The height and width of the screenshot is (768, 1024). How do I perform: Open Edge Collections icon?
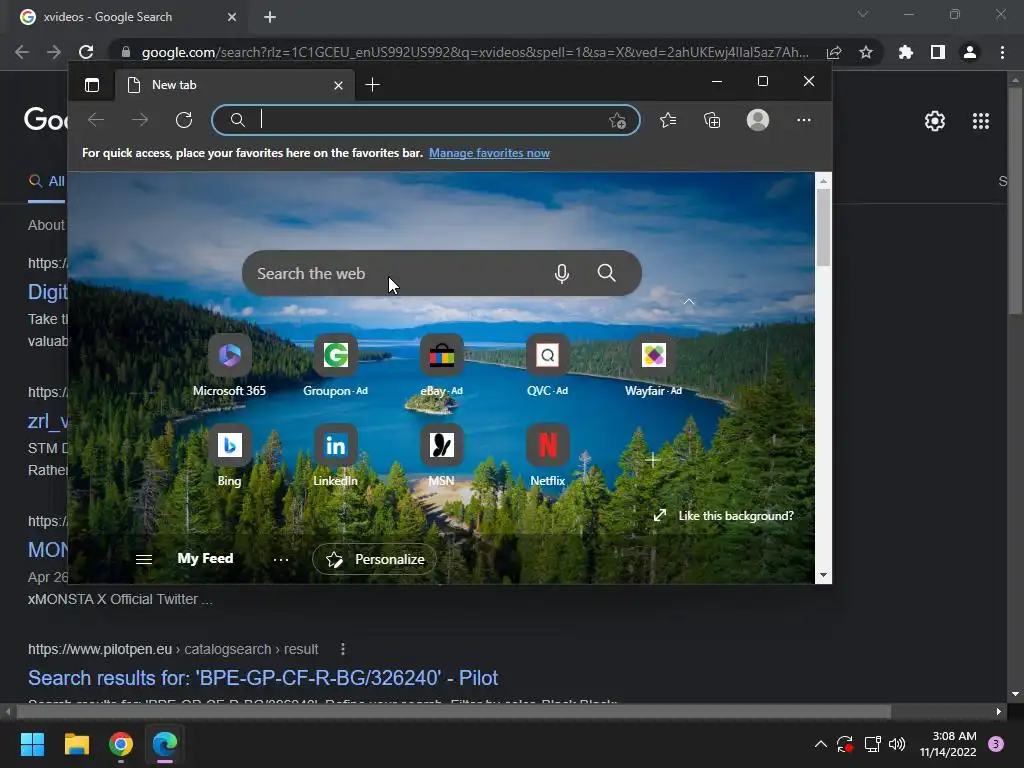[712, 120]
